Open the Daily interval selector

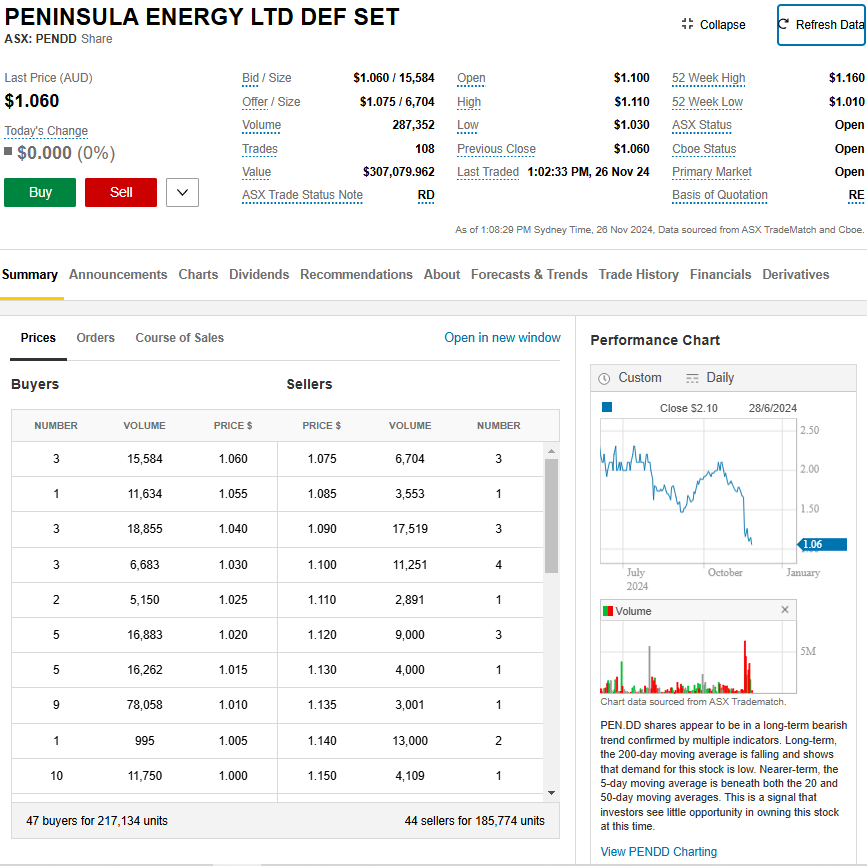[x=710, y=378]
